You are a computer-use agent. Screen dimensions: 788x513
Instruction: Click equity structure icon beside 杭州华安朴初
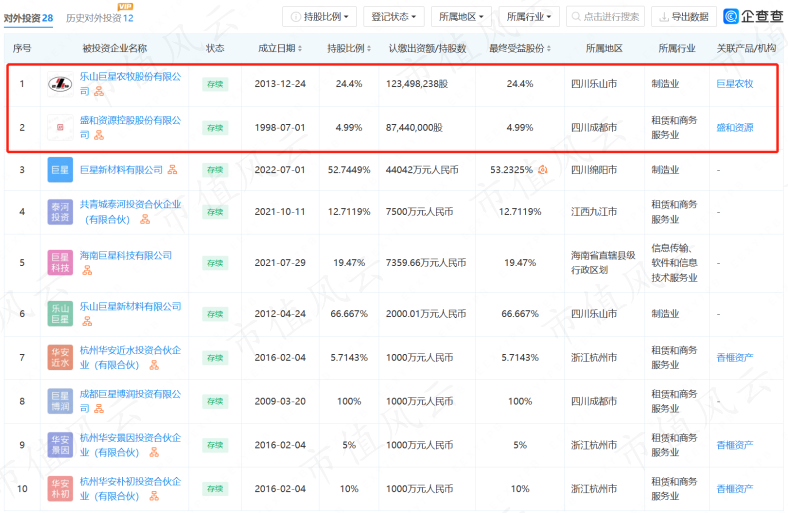pos(154,496)
